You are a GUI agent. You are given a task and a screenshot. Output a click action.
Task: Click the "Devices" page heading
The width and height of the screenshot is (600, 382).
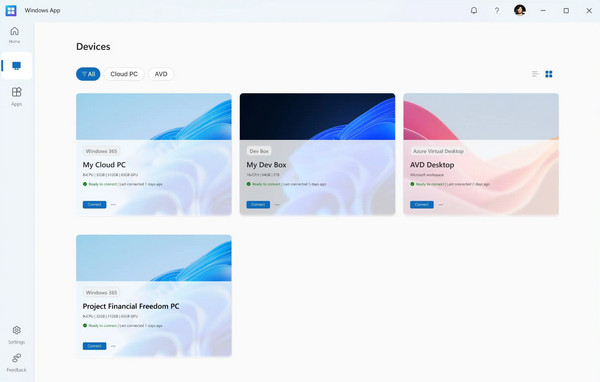click(x=93, y=47)
